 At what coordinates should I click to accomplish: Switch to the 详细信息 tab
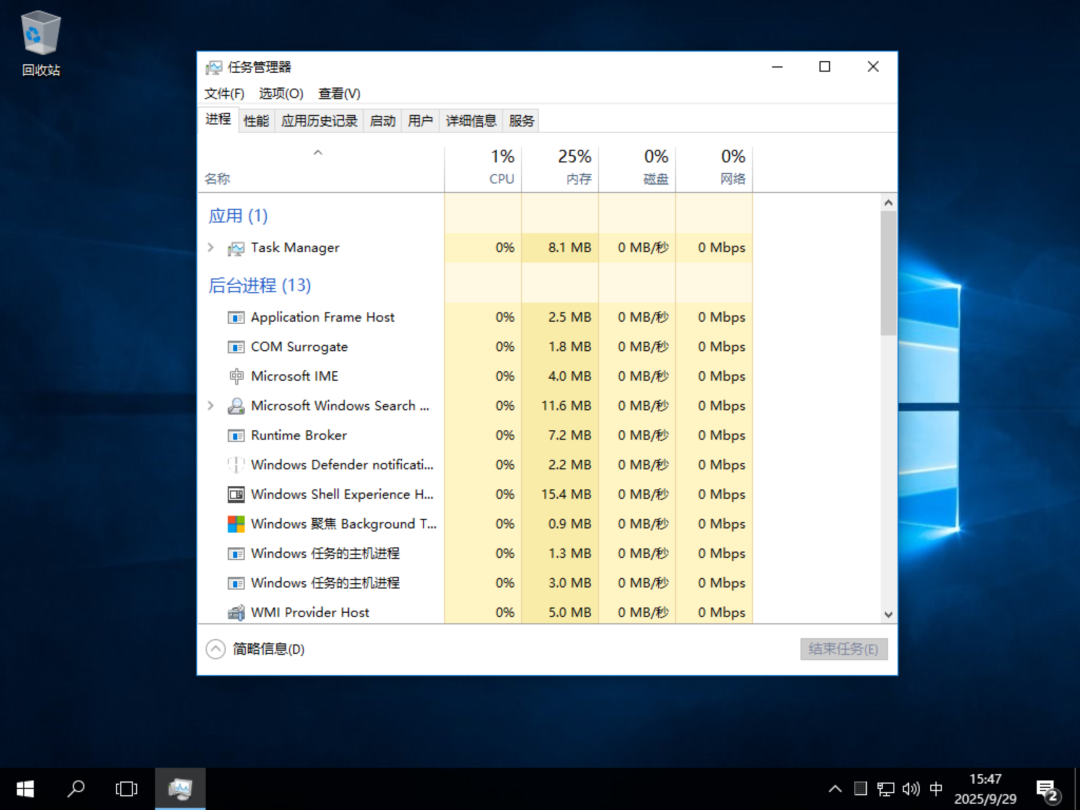[471, 121]
